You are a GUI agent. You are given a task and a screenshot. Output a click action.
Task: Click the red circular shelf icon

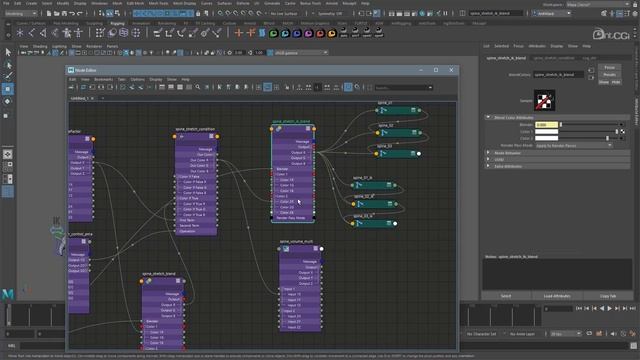coord(320,33)
